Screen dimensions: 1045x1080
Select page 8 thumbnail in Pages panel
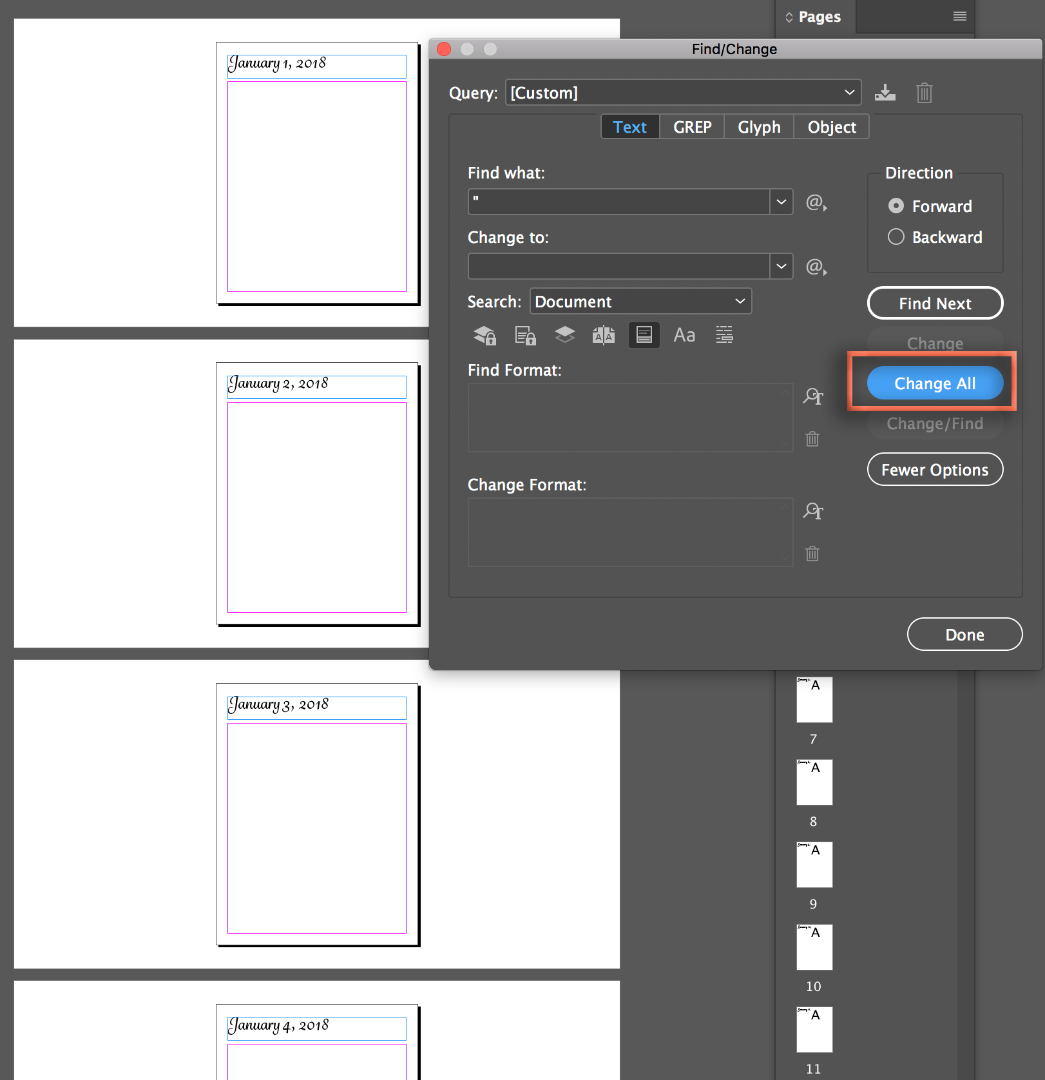(x=814, y=782)
